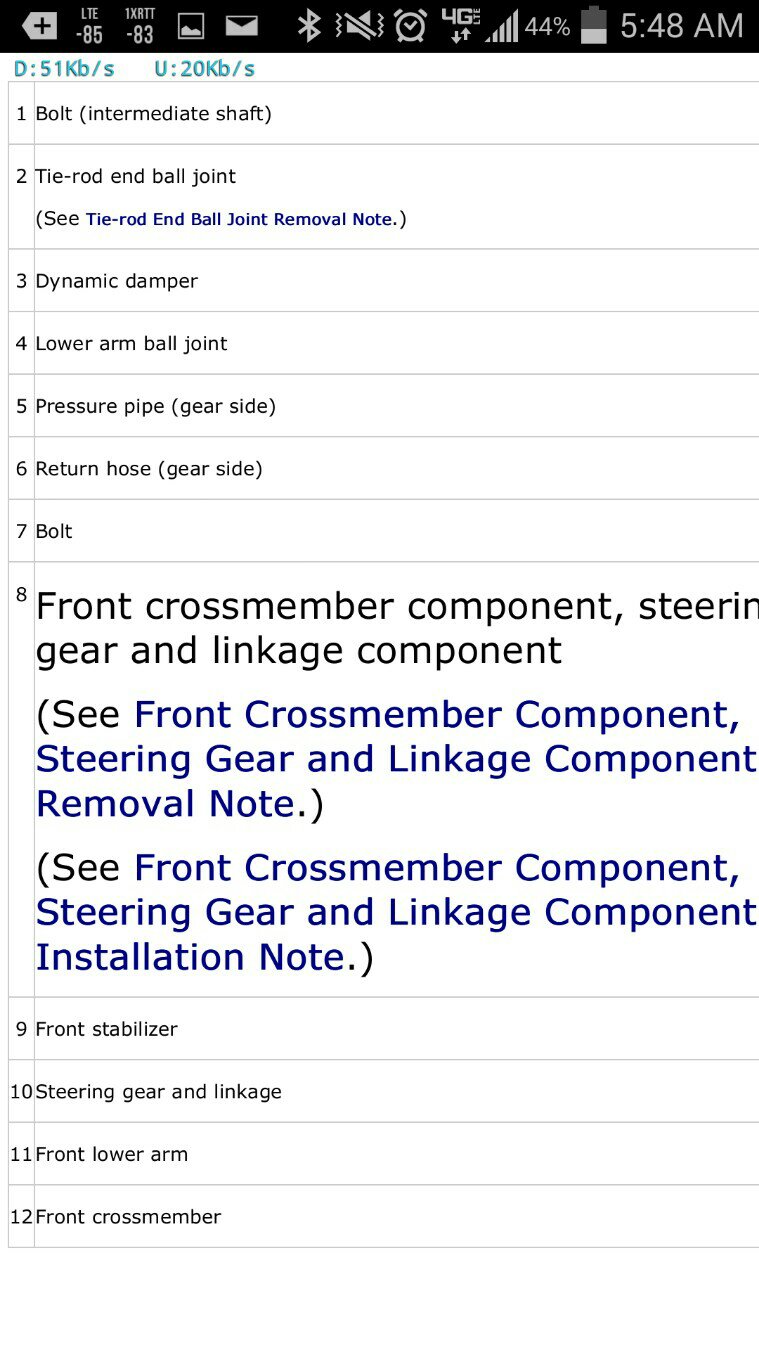This screenshot has height=1350, width=759.
Task: Tap the Bluetooth icon in the status bar
Action: (309, 26)
